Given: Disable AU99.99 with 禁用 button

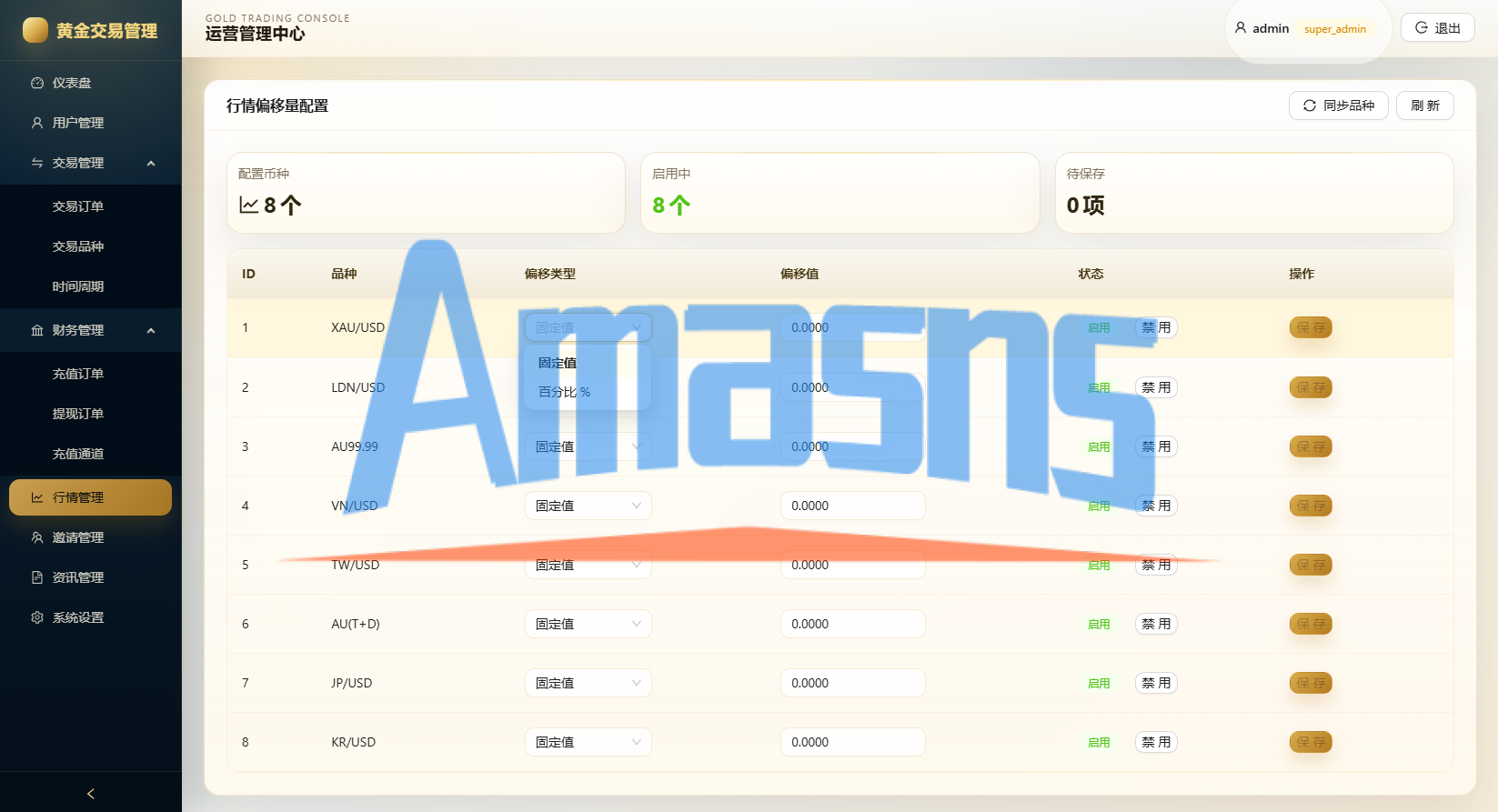Looking at the screenshot, I should click(x=1156, y=446).
